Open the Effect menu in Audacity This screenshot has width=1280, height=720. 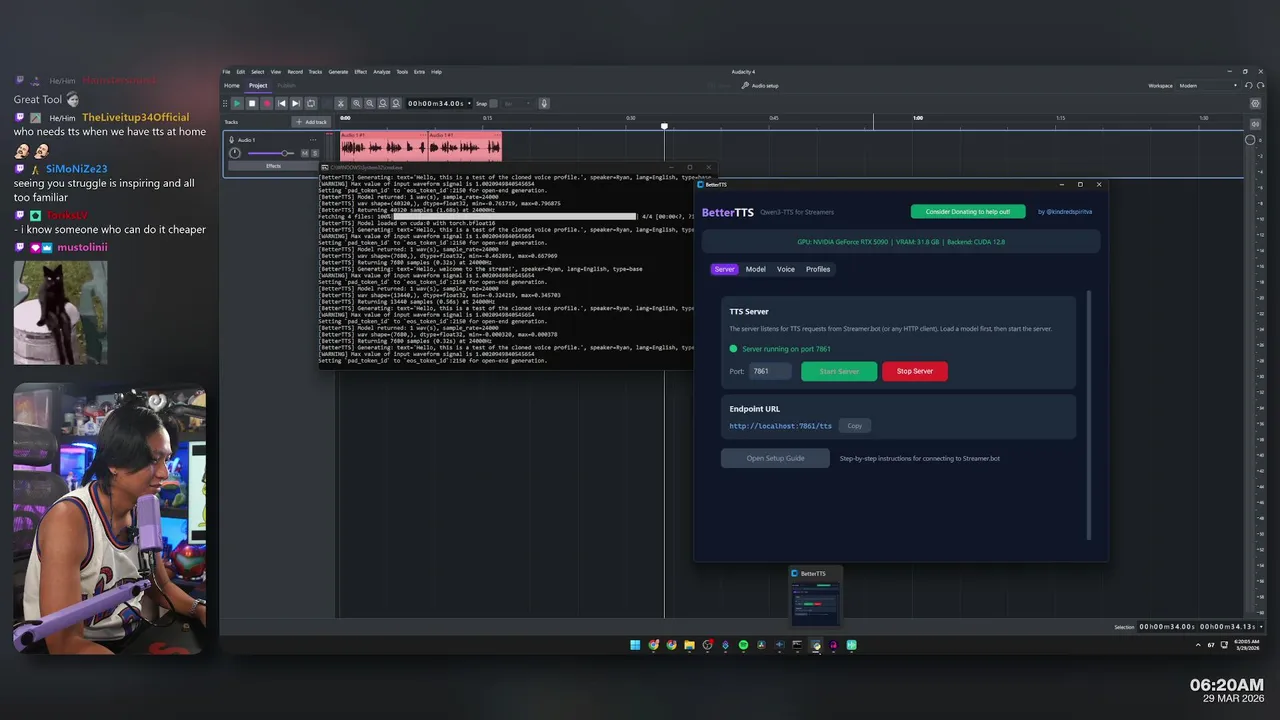point(361,72)
